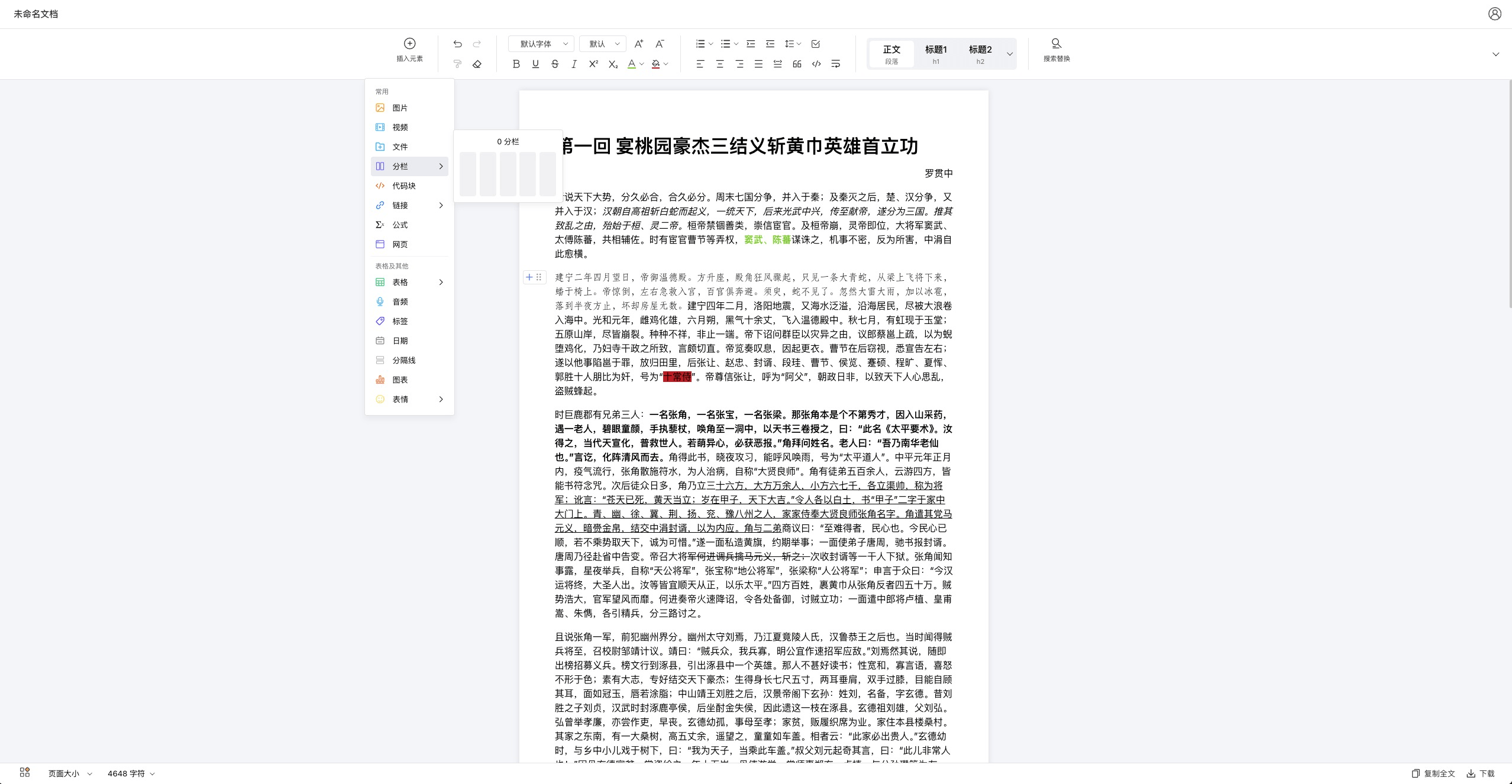Click the distributed alignment icon
The height and width of the screenshot is (784, 1512).
[x=778, y=64]
